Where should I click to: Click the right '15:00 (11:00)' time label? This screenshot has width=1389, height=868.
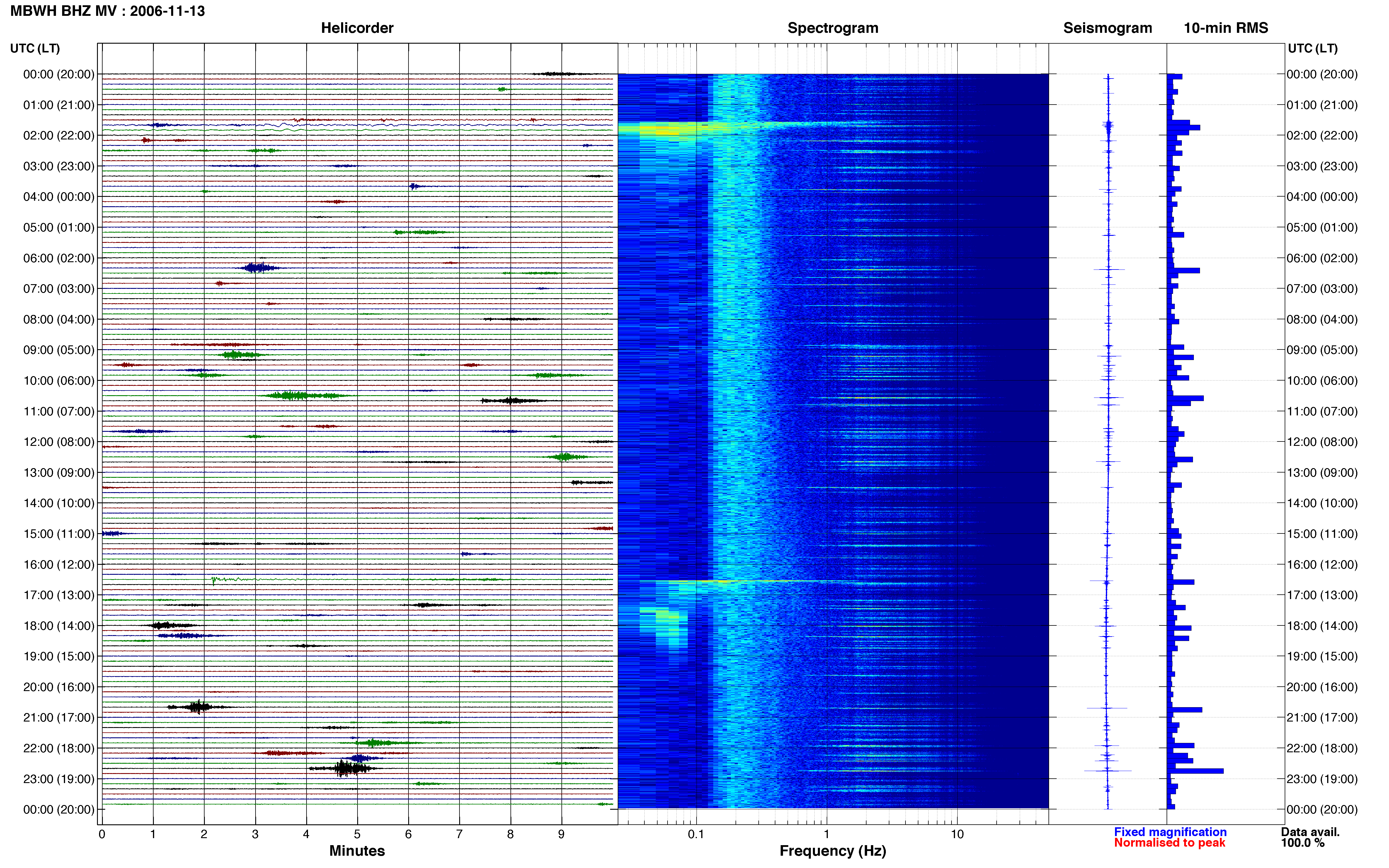tap(1322, 534)
